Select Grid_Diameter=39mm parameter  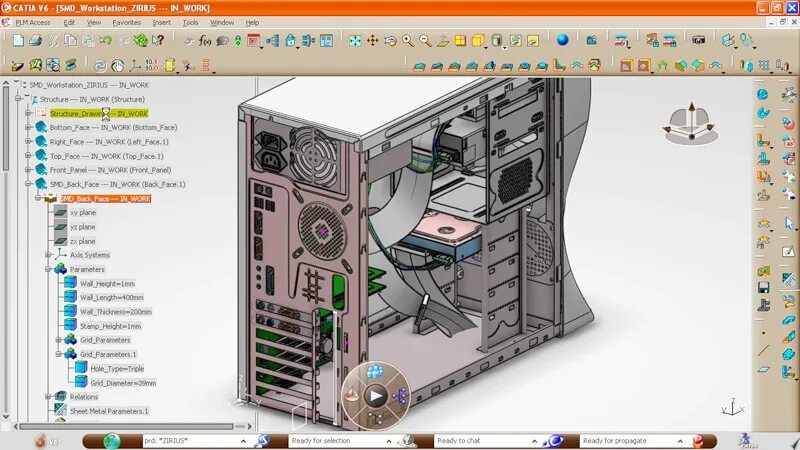click(123, 383)
